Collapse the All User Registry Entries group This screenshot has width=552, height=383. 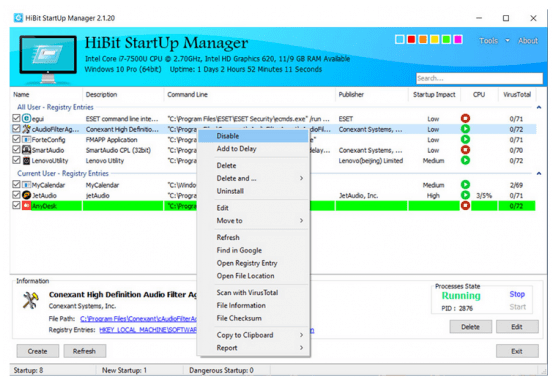coord(539,107)
